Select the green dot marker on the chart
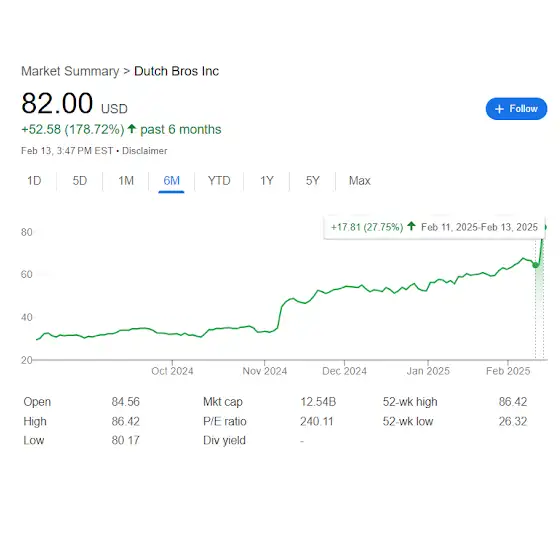 pyautogui.click(x=535, y=265)
